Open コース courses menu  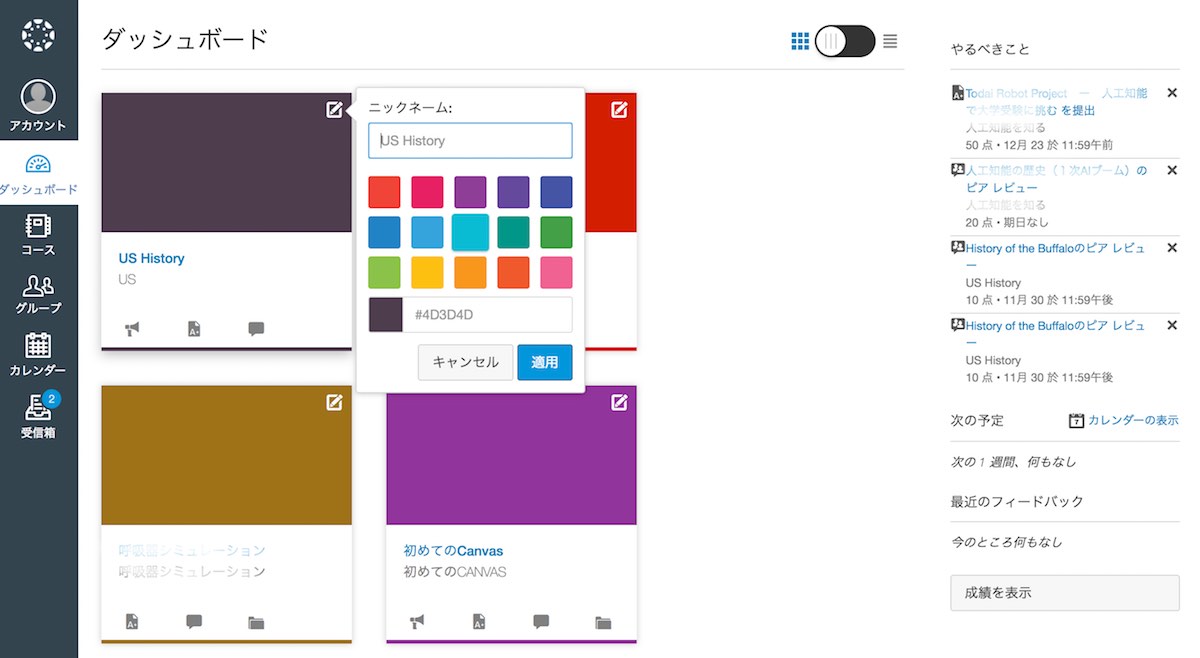[38, 234]
